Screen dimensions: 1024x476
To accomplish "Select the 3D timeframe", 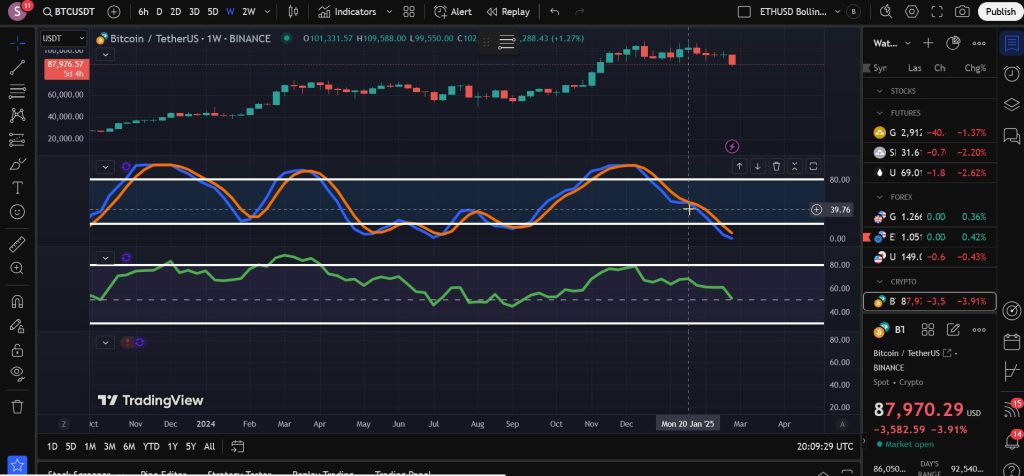I will (x=194, y=12).
